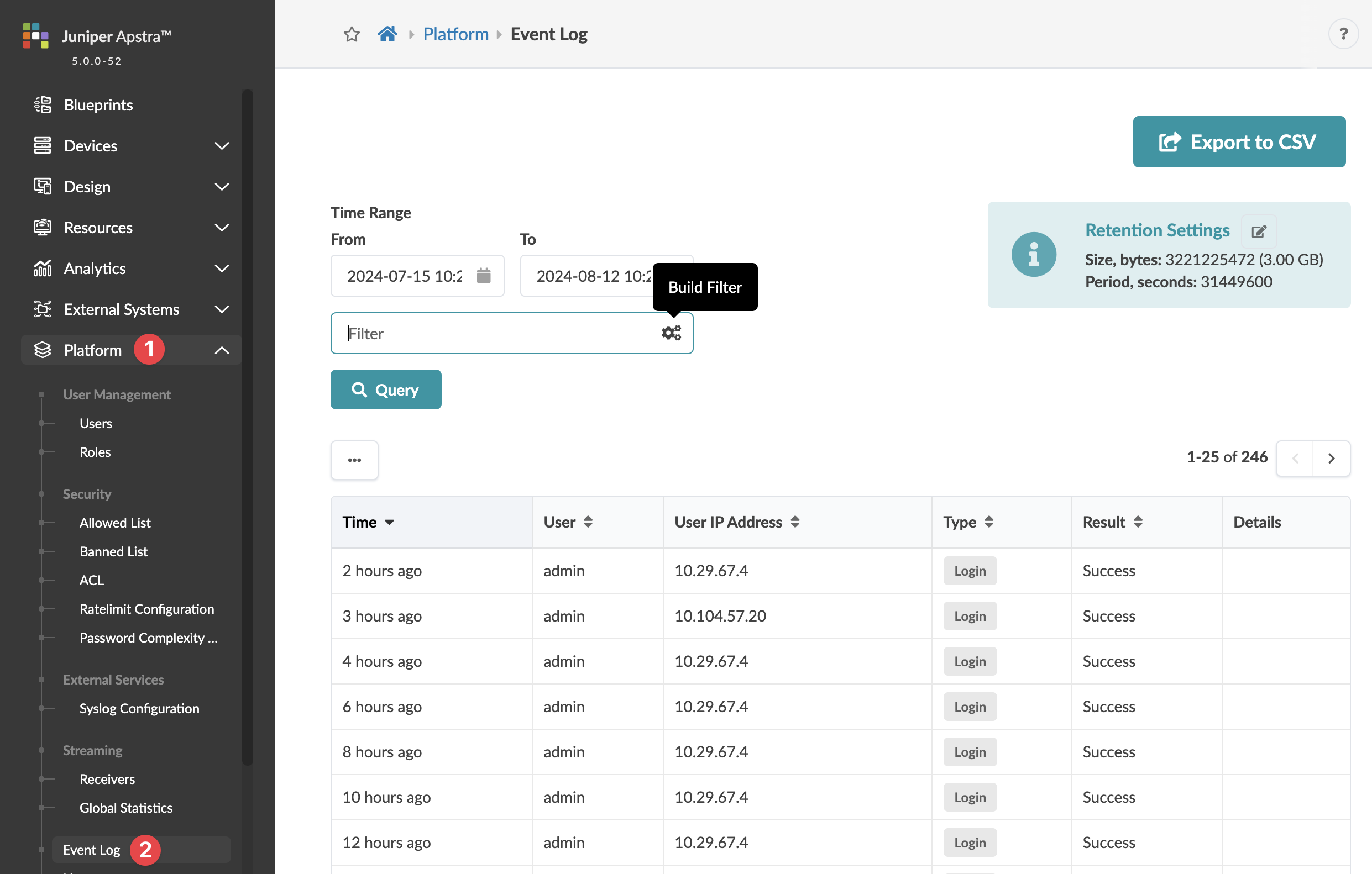Go to home via house icon
Viewport: 1372px width, 874px height.
[x=387, y=34]
